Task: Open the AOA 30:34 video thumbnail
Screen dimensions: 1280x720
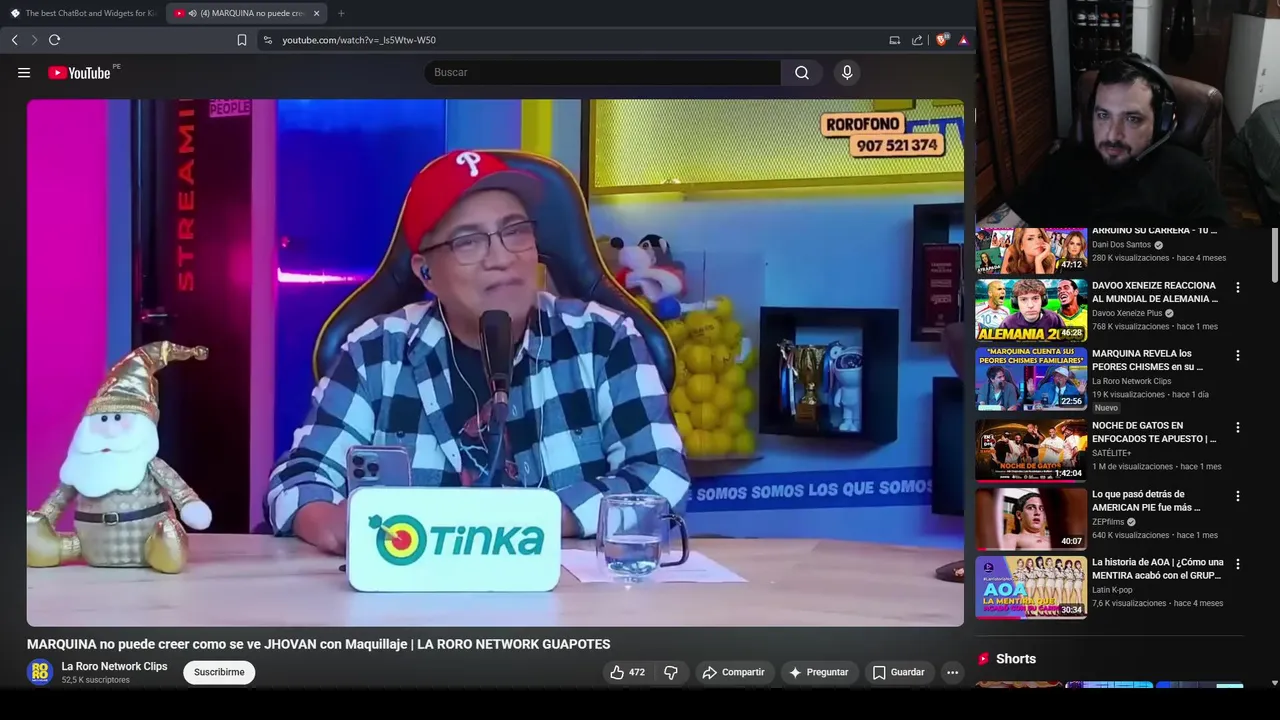Action: click(x=1031, y=588)
